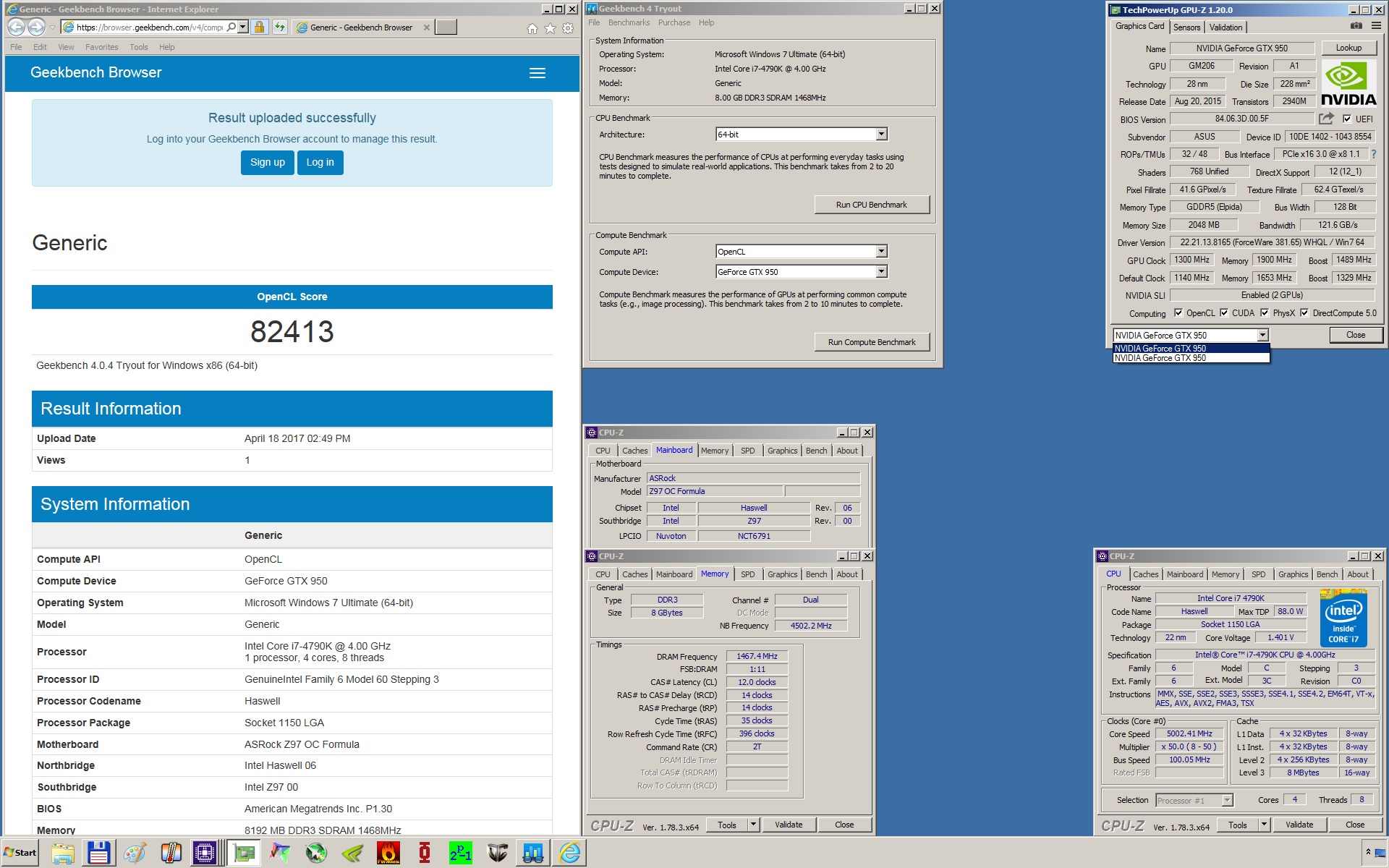Open the favorites star in Internet Explorer
The width and height of the screenshot is (1389, 868).
(x=550, y=28)
